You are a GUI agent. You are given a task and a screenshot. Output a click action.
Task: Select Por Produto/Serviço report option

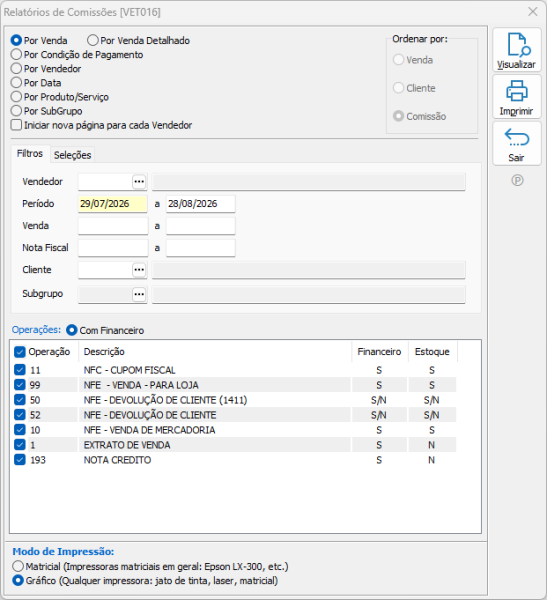(x=16, y=97)
